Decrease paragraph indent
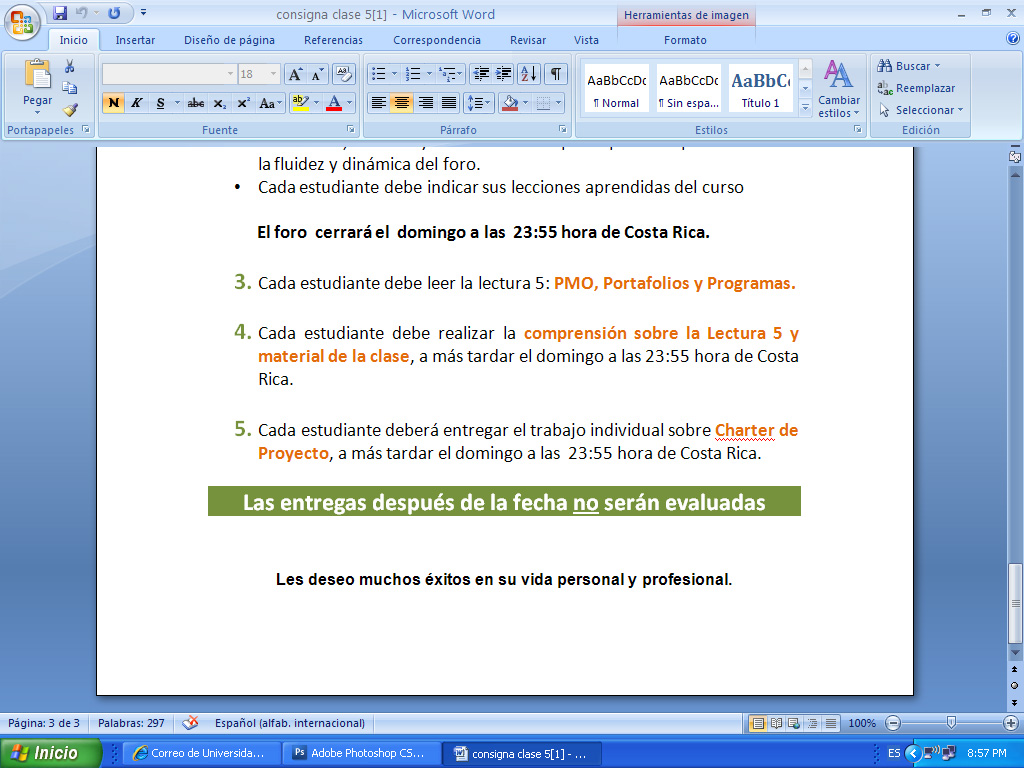The image size is (1024, 768). (x=481, y=74)
